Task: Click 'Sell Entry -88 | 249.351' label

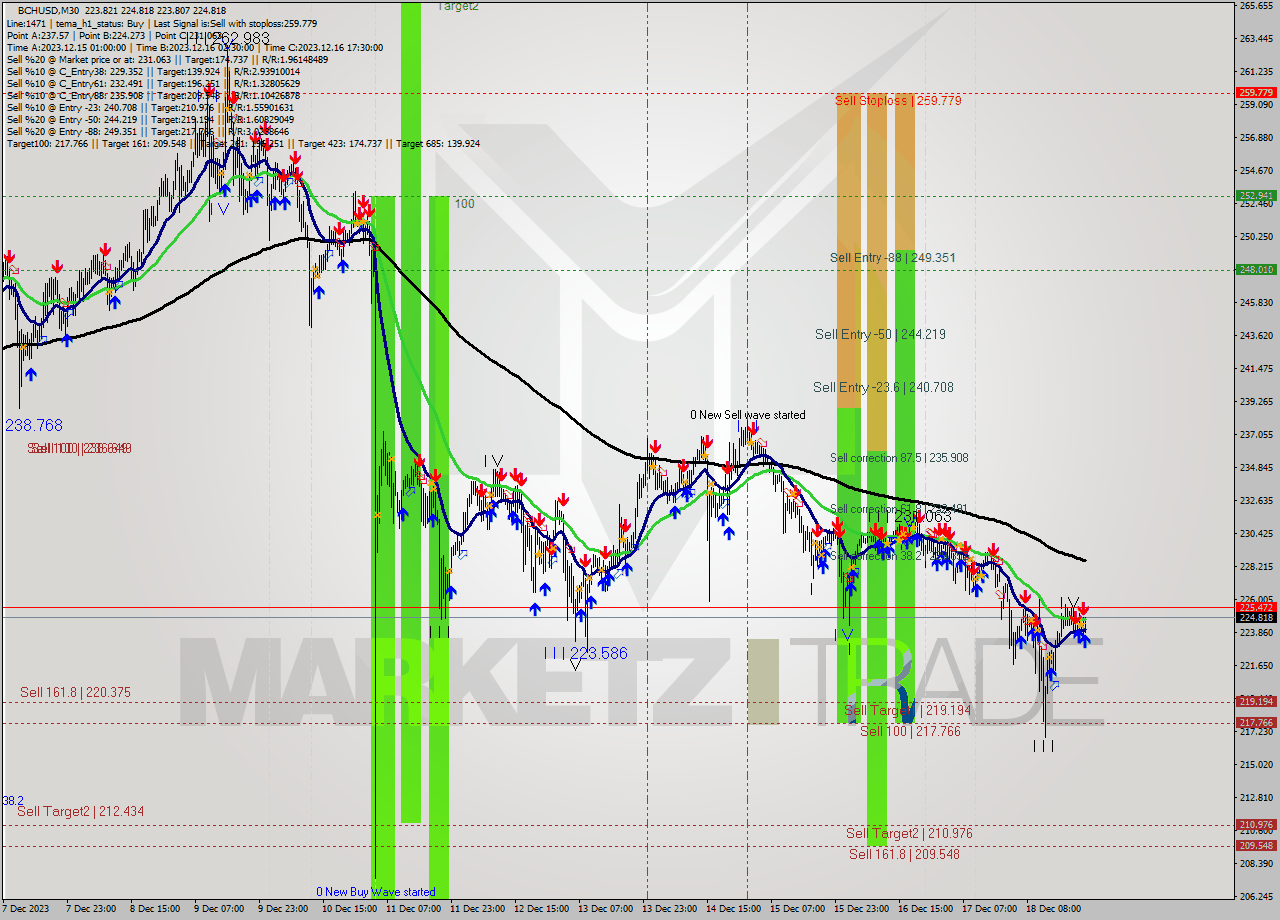Action: (892, 258)
